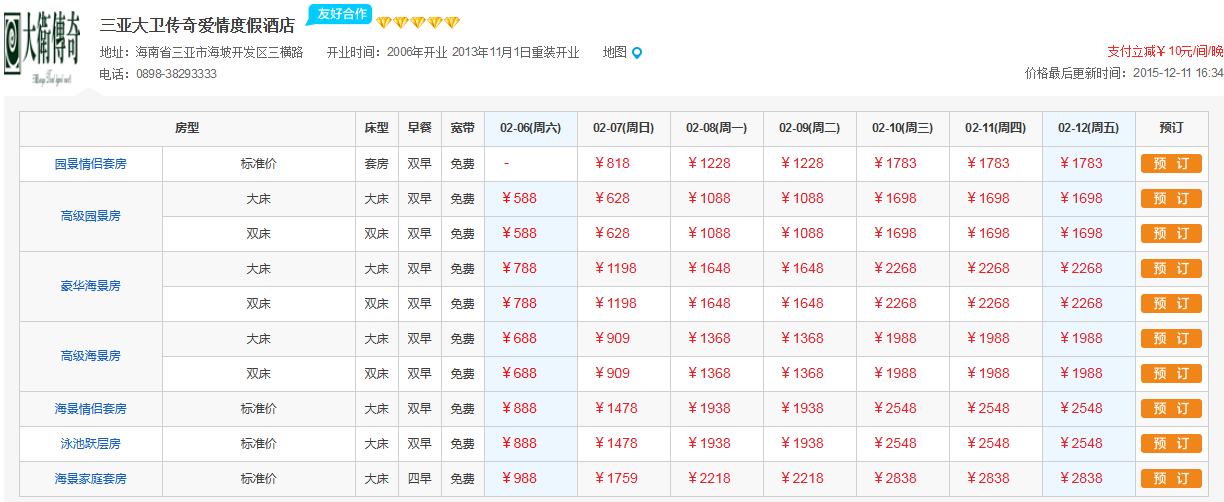Select the 02-06(周六) date column header

point(531,128)
